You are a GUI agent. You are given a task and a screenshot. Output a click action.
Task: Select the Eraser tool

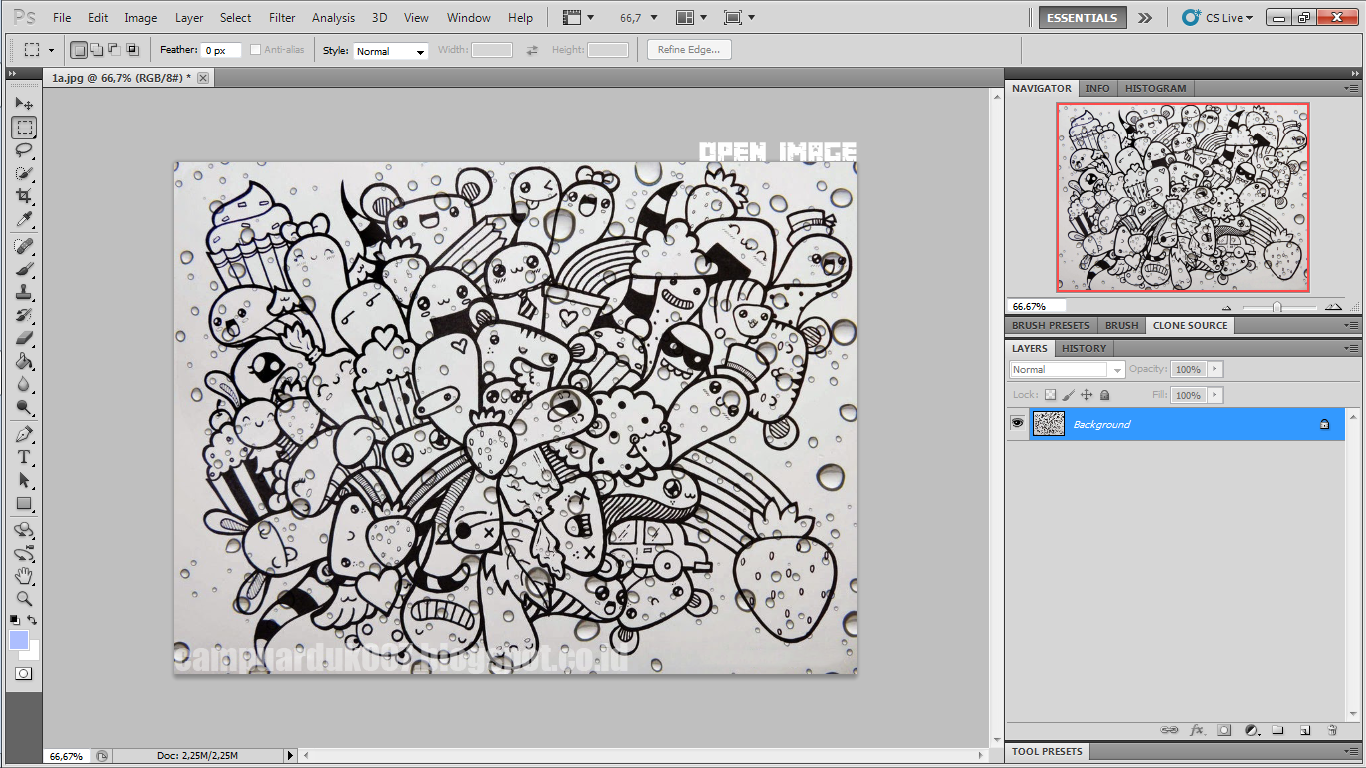(24, 338)
